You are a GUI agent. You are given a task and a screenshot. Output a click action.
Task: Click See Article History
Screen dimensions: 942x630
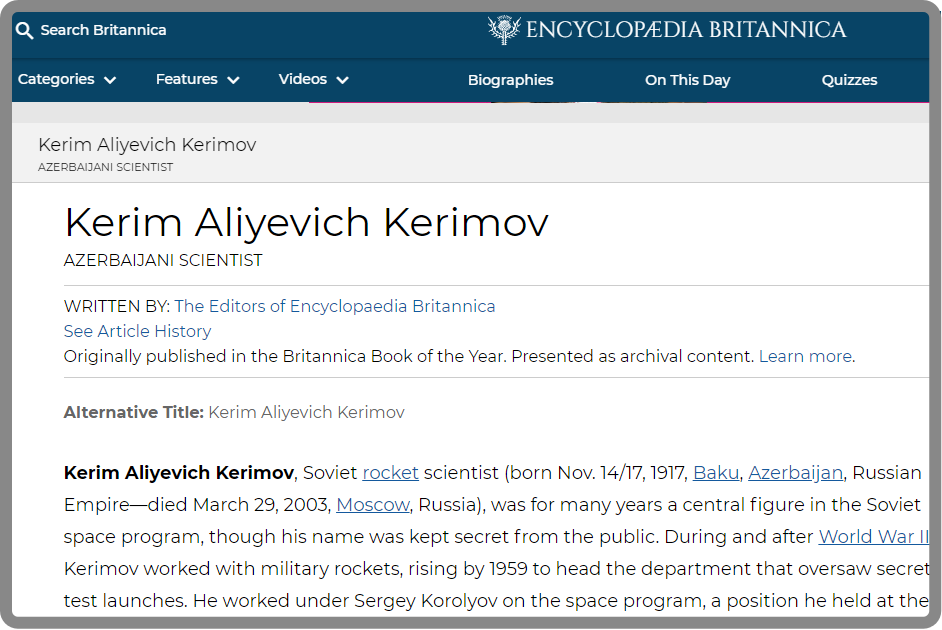point(138,331)
